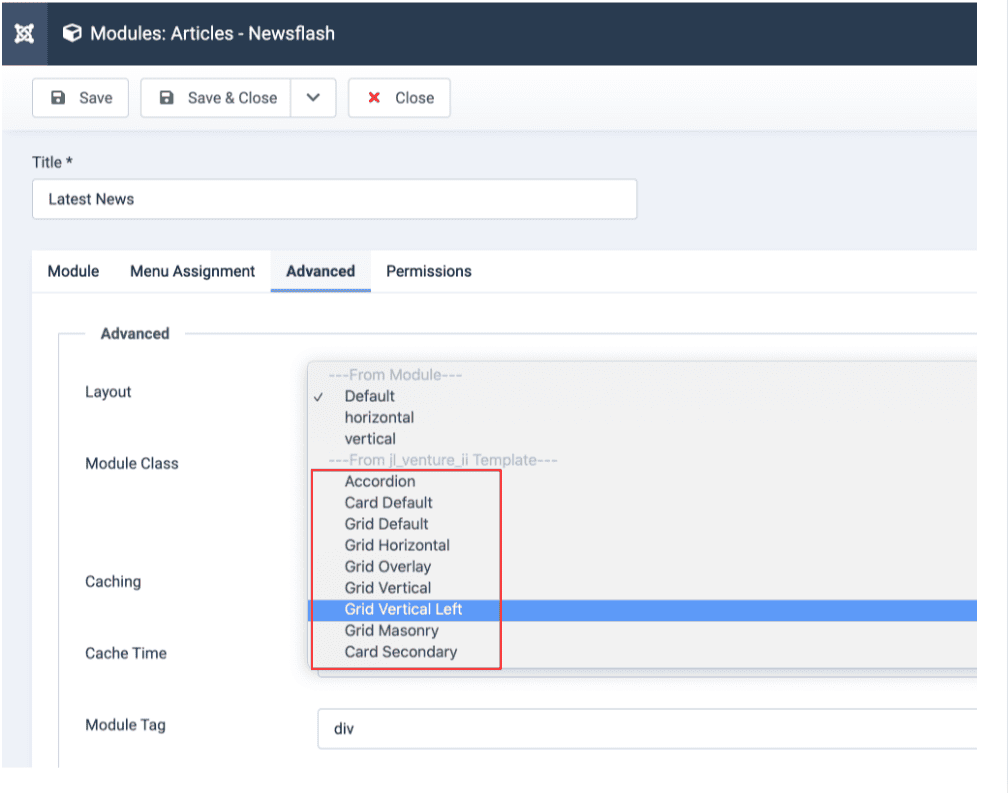The height and width of the screenshot is (793, 1008).
Task: Select horizontal layout from list
Action: 379,417
